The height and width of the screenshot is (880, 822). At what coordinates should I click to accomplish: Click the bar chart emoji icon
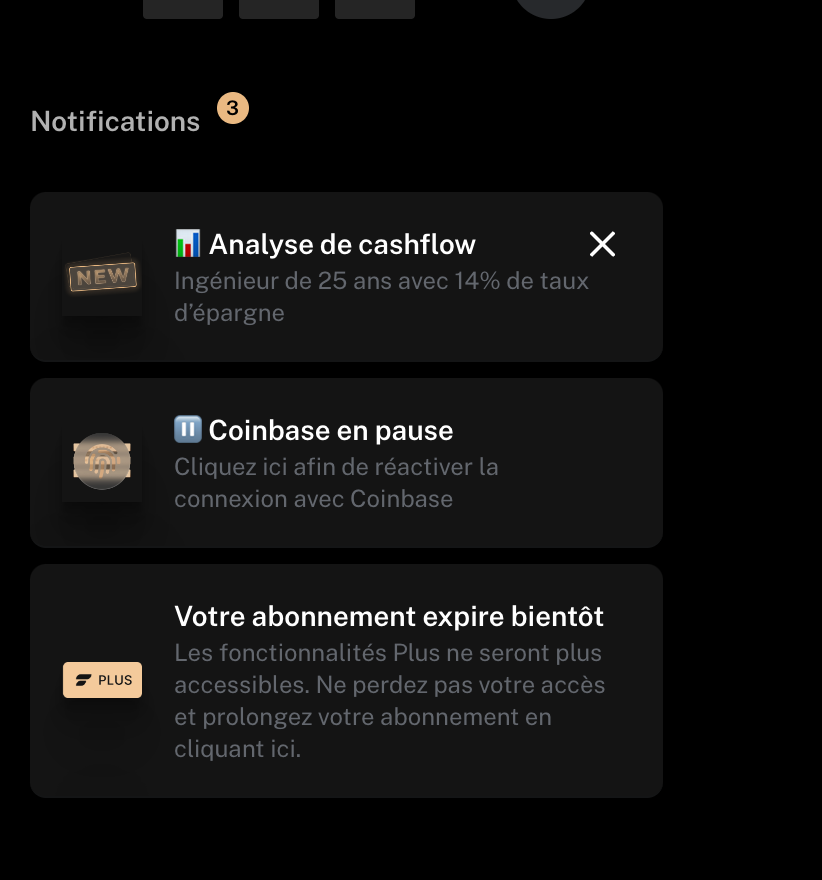pyautogui.click(x=187, y=243)
